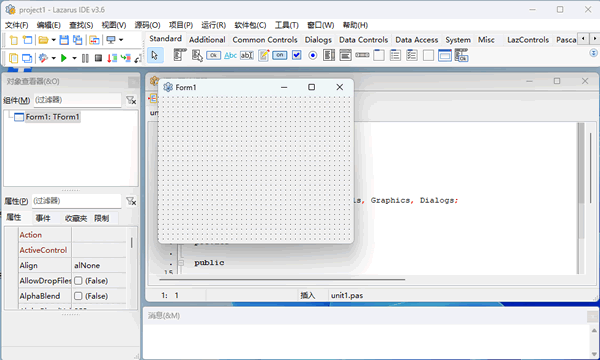Click the build mode gear icon
Viewport: 600px width, 360px height.
[x=43, y=58]
